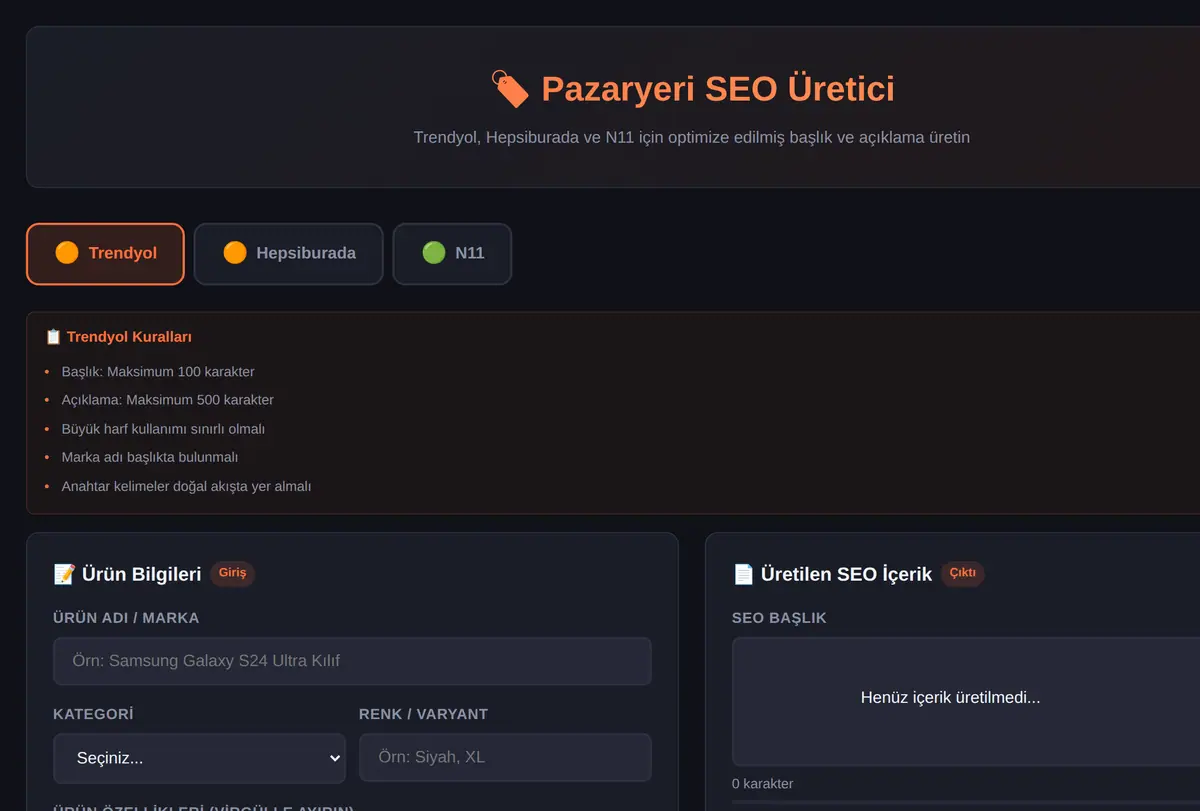
Task: Click the document icon beside Üretilen SEO İçerik
Action: click(743, 574)
